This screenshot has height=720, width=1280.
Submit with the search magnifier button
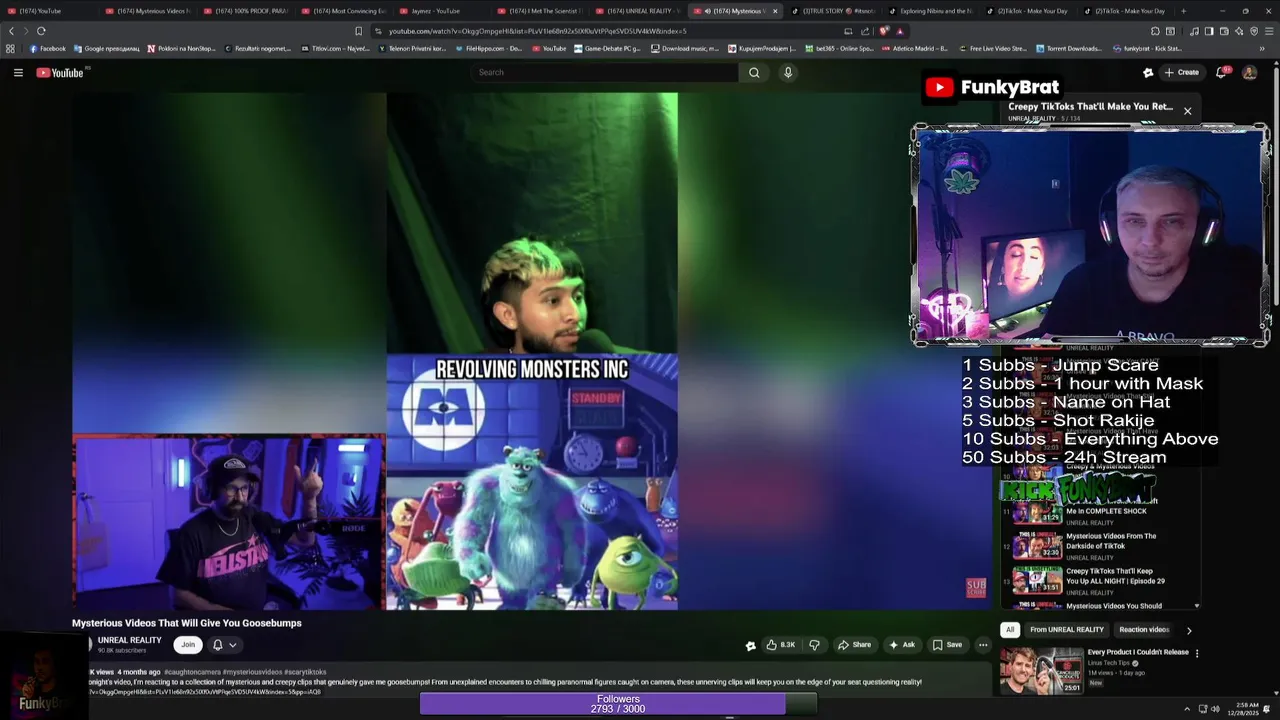(754, 72)
